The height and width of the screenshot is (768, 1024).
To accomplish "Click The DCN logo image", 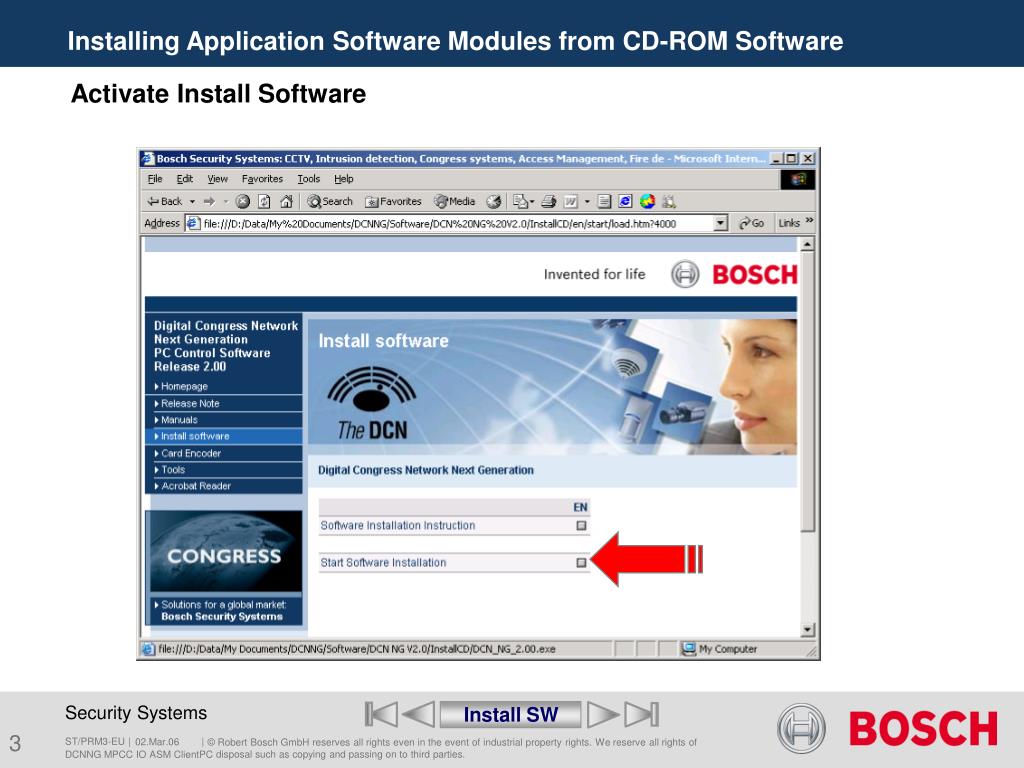I will (372, 404).
